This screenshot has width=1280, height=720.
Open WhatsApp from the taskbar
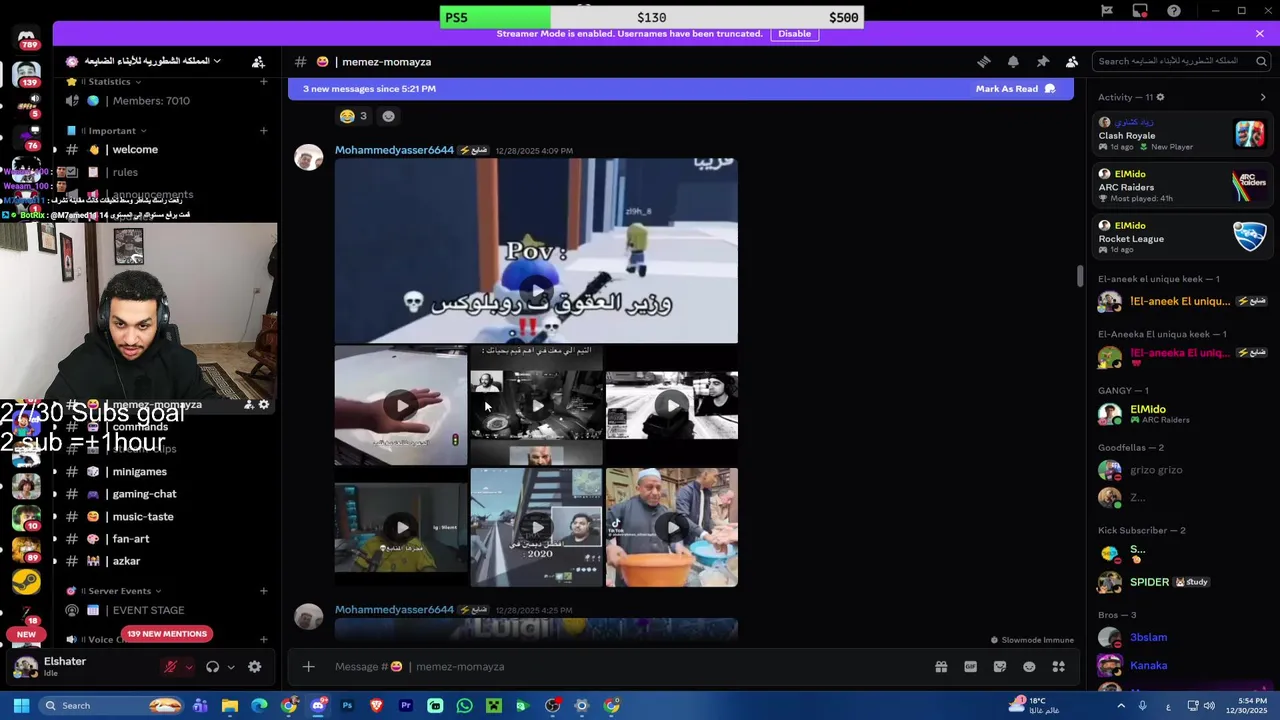464,706
